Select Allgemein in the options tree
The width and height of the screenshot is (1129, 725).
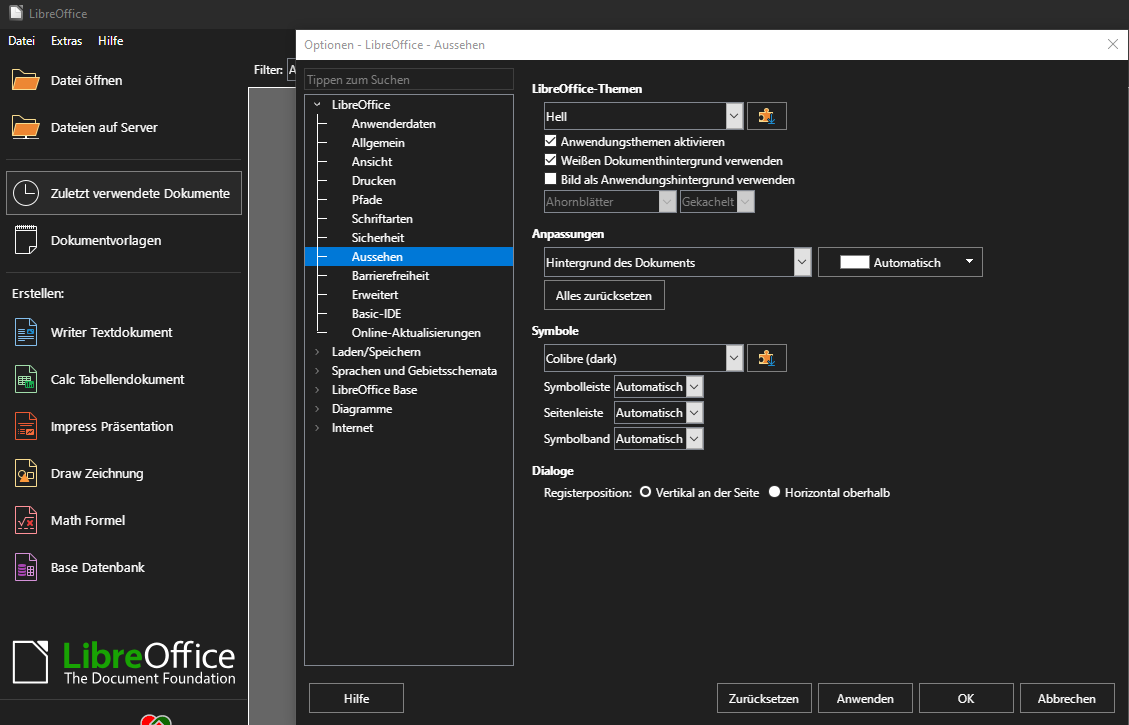coord(378,143)
